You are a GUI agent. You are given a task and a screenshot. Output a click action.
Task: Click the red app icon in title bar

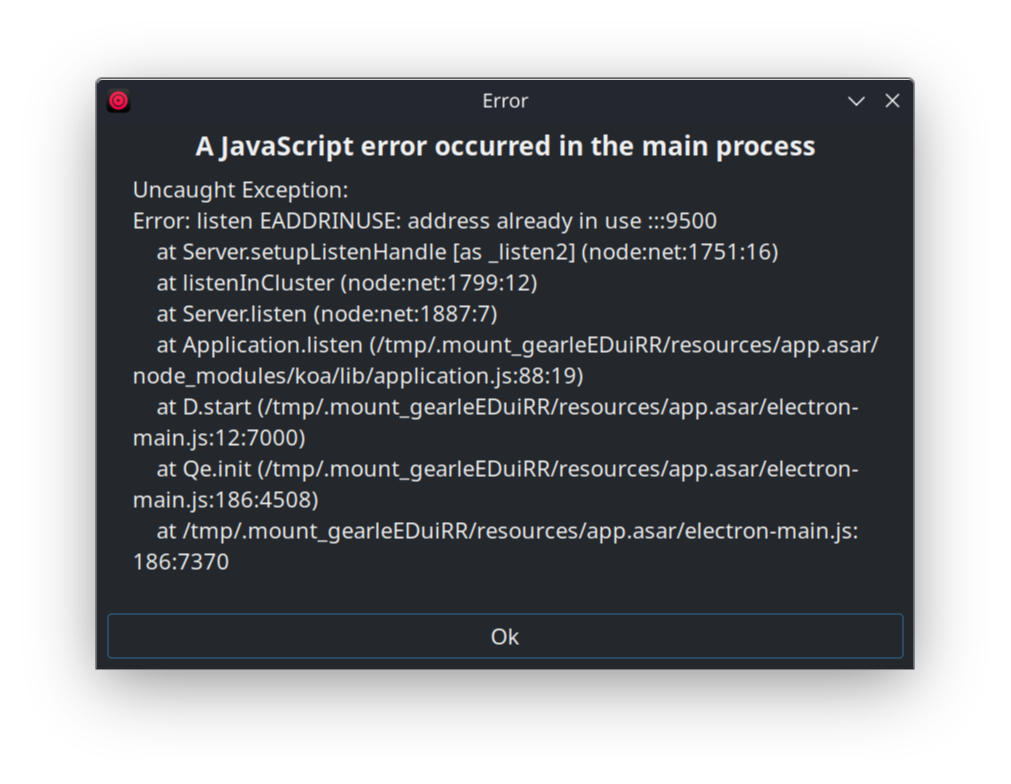tap(119, 101)
